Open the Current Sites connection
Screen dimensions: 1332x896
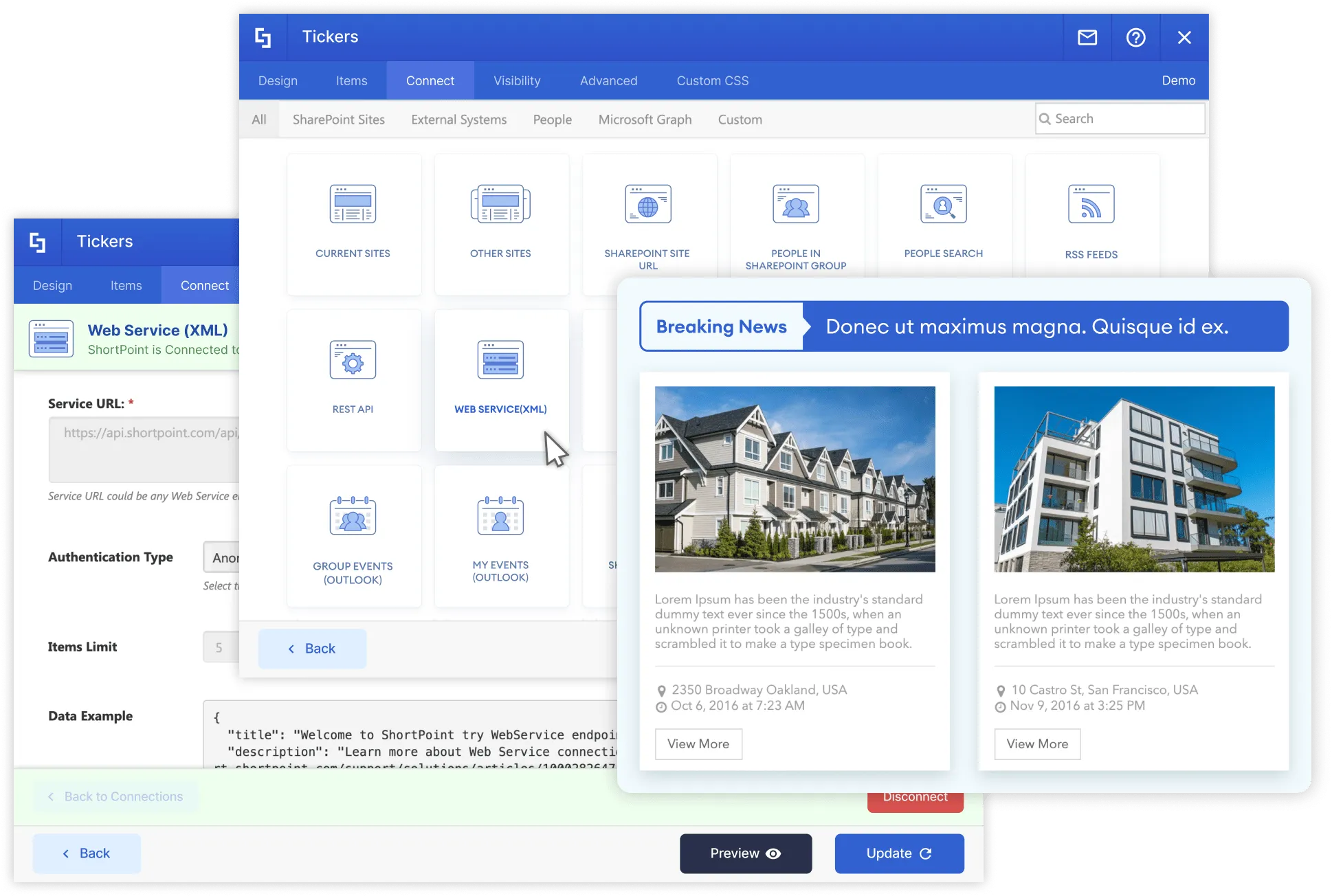click(x=353, y=219)
